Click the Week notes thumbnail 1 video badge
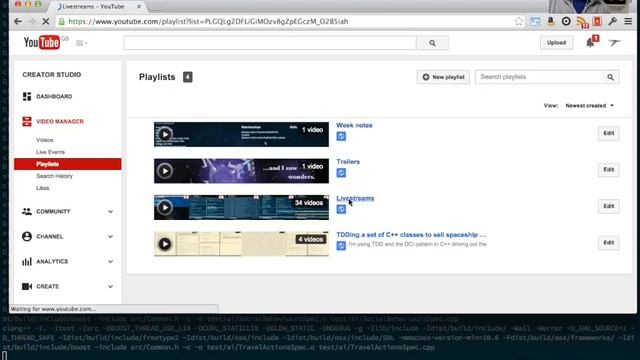 [312, 130]
